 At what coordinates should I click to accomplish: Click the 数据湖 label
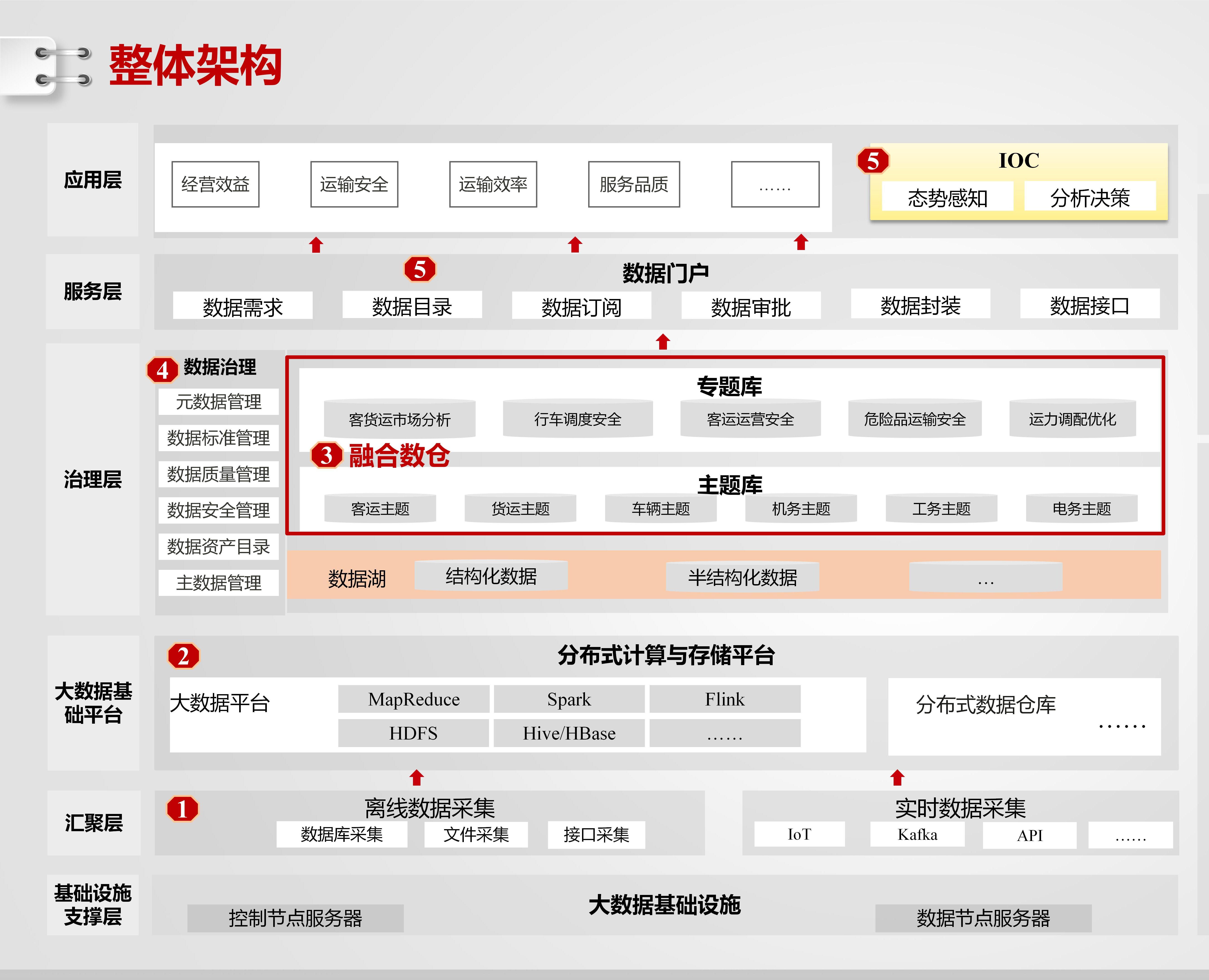pos(357,579)
